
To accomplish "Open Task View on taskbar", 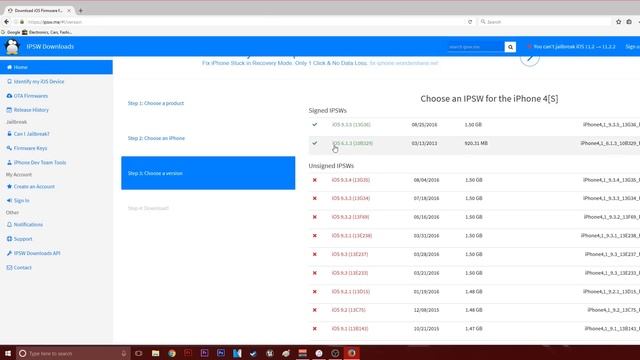I will pyautogui.click(x=139, y=353).
